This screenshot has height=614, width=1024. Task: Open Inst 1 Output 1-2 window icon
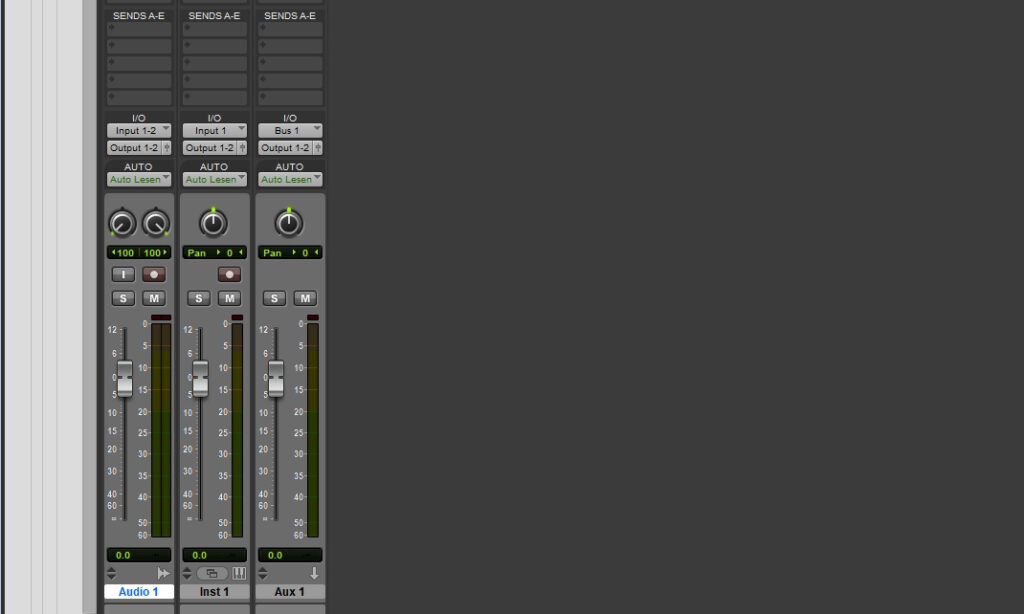tap(242, 148)
